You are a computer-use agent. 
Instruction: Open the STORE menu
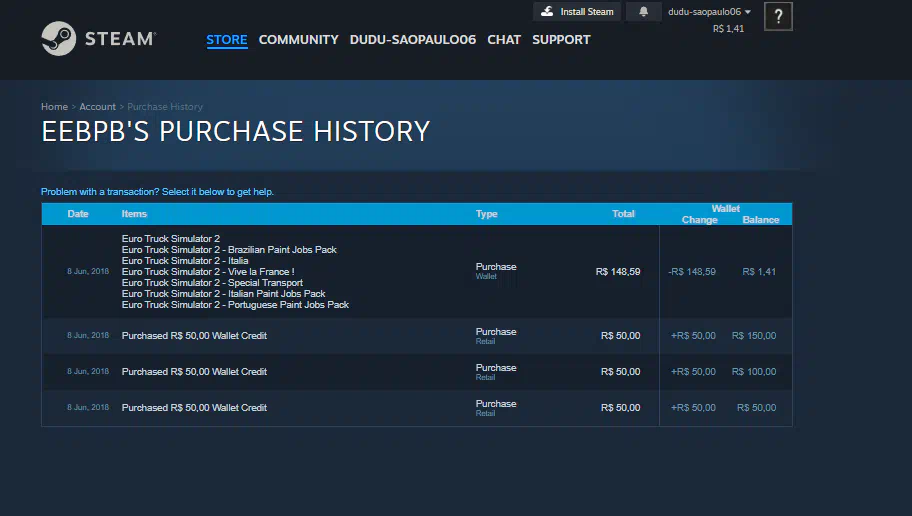(227, 40)
